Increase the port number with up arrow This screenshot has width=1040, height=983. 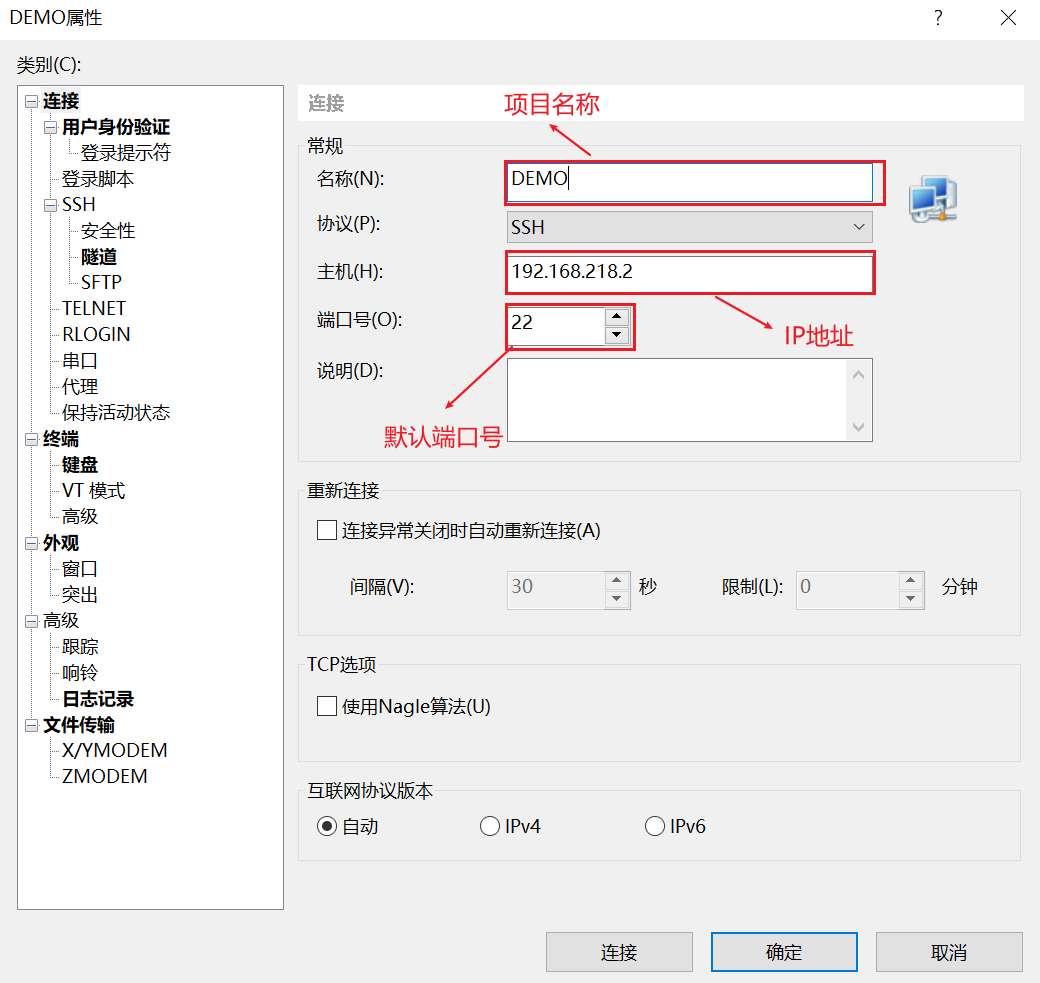pyautogui.click(x=617, y=317)
